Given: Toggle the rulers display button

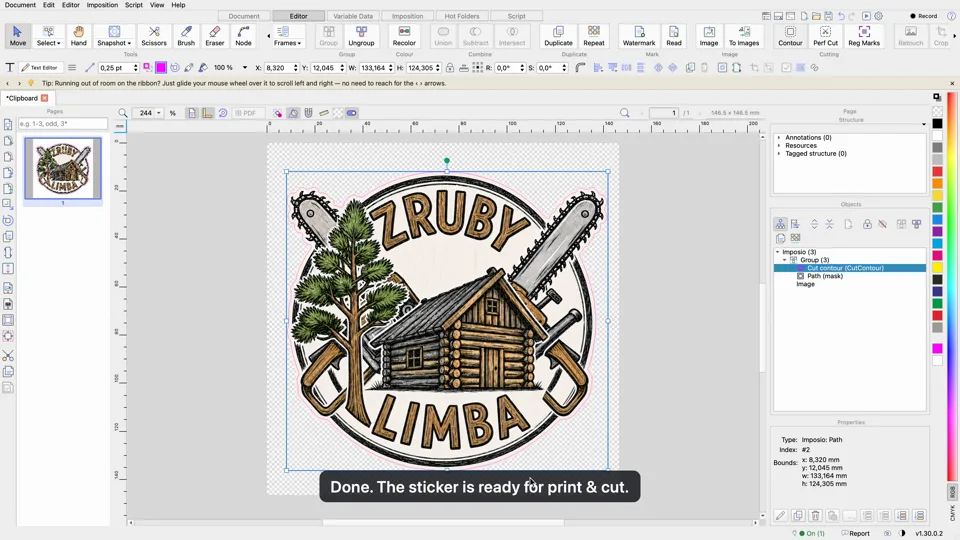Looking at the screenshot, I should tap(208, 113).
